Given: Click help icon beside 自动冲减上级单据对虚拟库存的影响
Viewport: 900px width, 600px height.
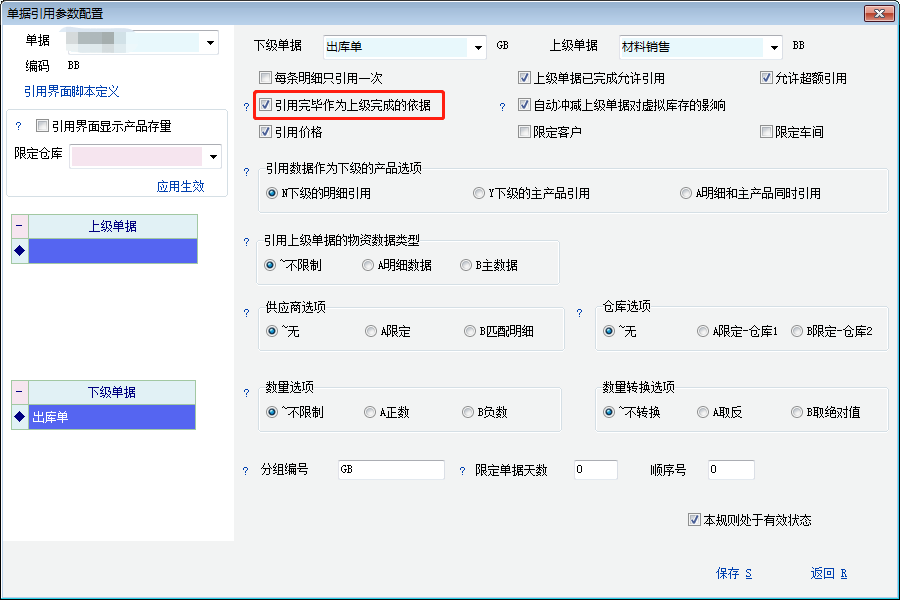Looking at the screenshot, I should (x=502, y=106).
